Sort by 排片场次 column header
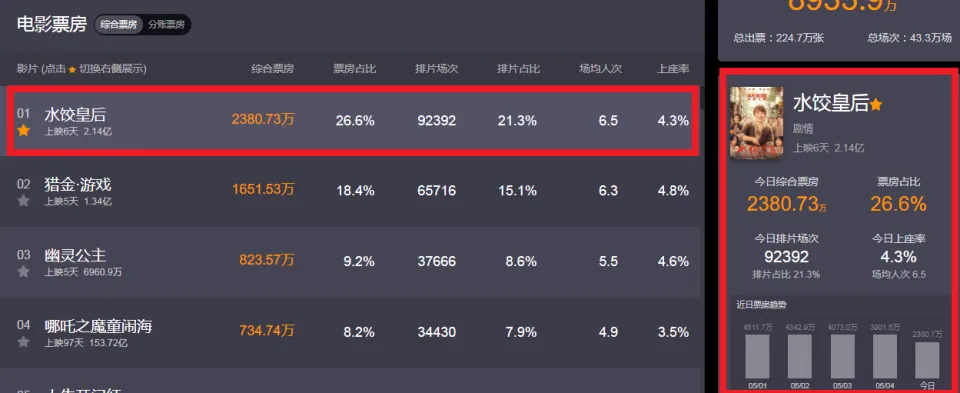This screenshot has height=393, width=960. coord(437,69)
